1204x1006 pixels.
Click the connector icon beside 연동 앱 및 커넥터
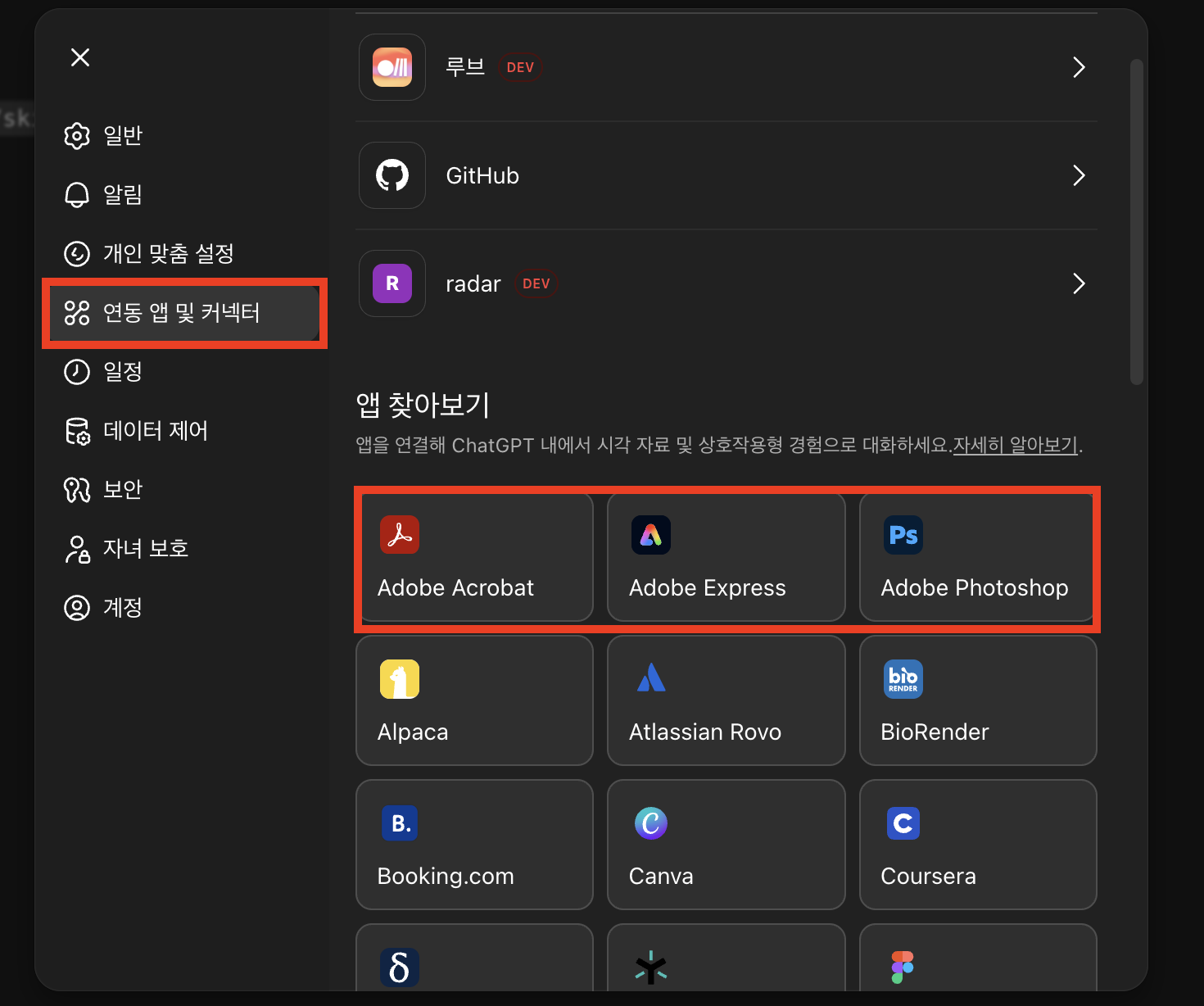click(x=77, y=313)
